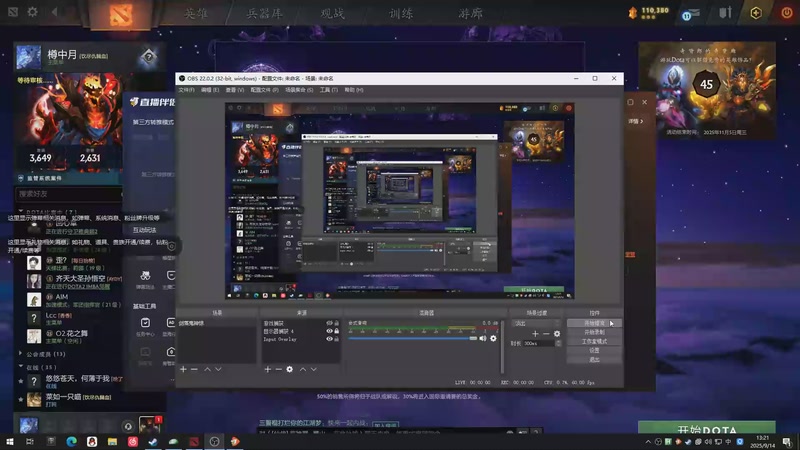Open the 樽中月 profile avatar
The image size is (800, 450).
pyautogui.click(x=29, y=57)
